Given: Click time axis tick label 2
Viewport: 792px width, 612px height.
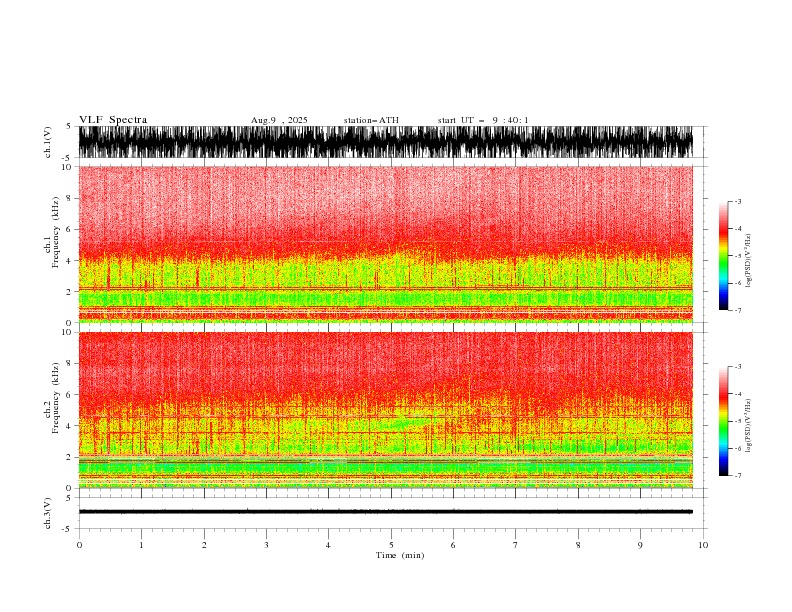Looking at the screenshot, I should (204, 545).
